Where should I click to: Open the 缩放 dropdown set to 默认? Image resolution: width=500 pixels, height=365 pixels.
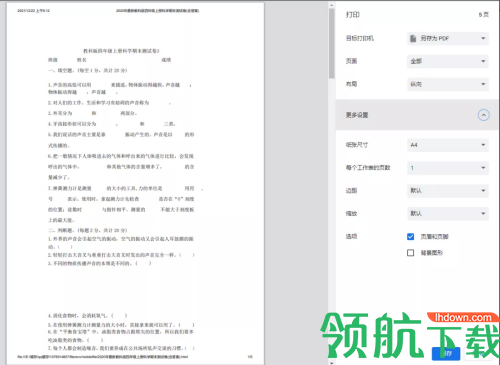[x=448, y=214]
